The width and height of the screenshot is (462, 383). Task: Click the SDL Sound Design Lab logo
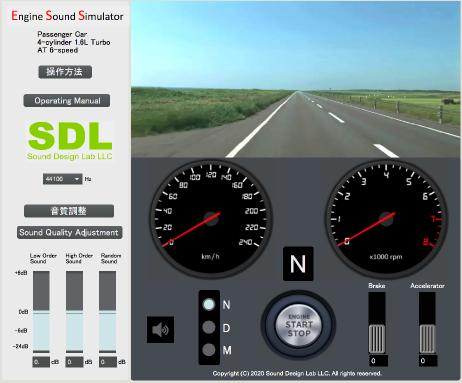[x=70, y=140]
